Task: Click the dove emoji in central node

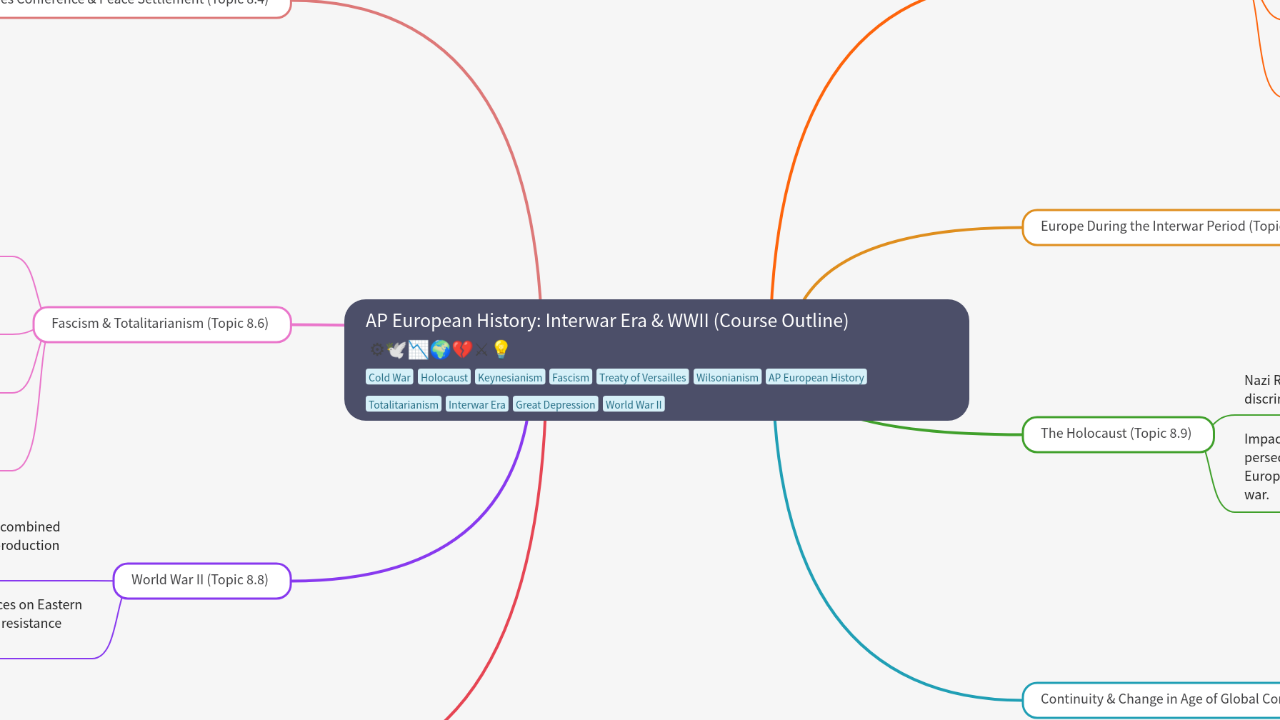Action: point(396,350)
